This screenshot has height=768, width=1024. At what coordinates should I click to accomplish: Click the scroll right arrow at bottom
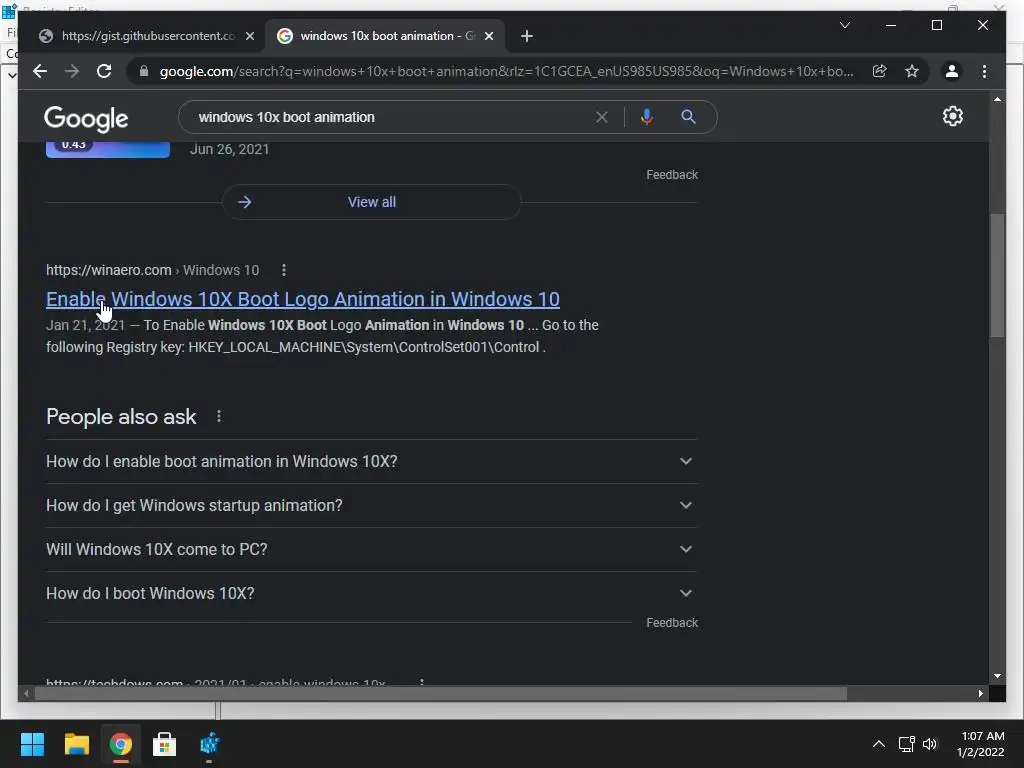tap(980, 694)
